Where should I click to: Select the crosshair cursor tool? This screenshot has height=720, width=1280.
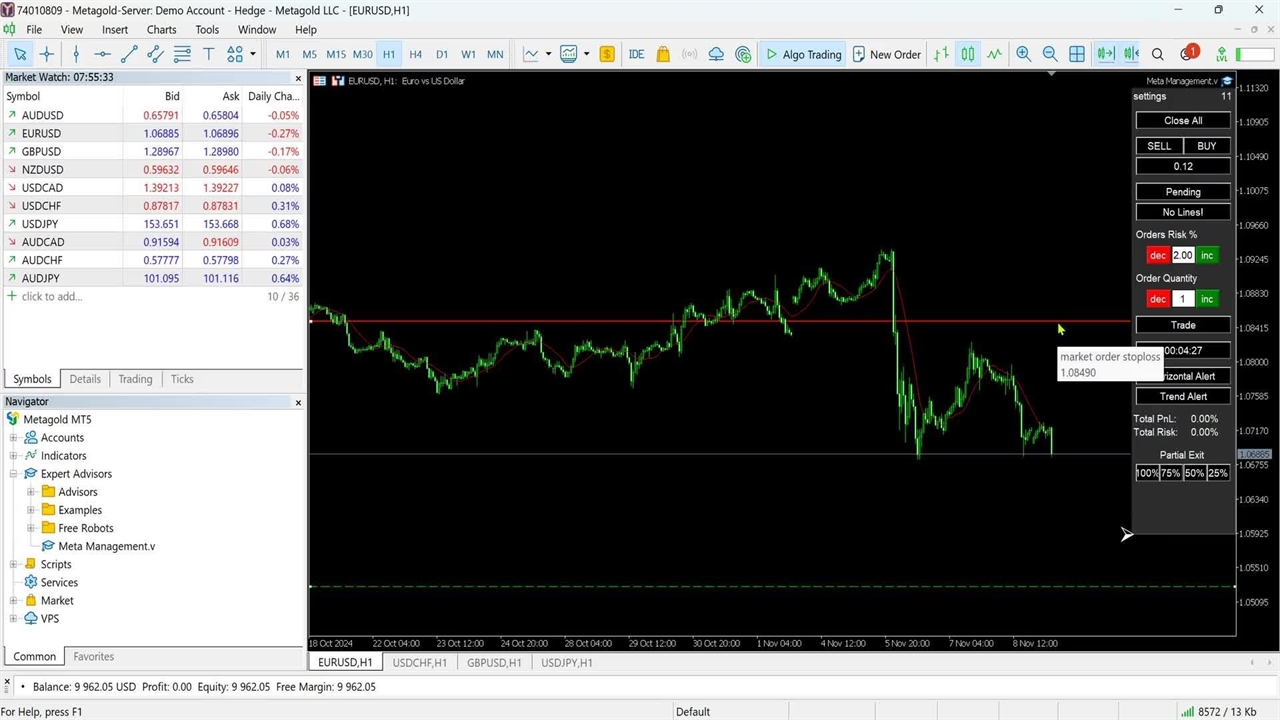(x=46, y=54)
